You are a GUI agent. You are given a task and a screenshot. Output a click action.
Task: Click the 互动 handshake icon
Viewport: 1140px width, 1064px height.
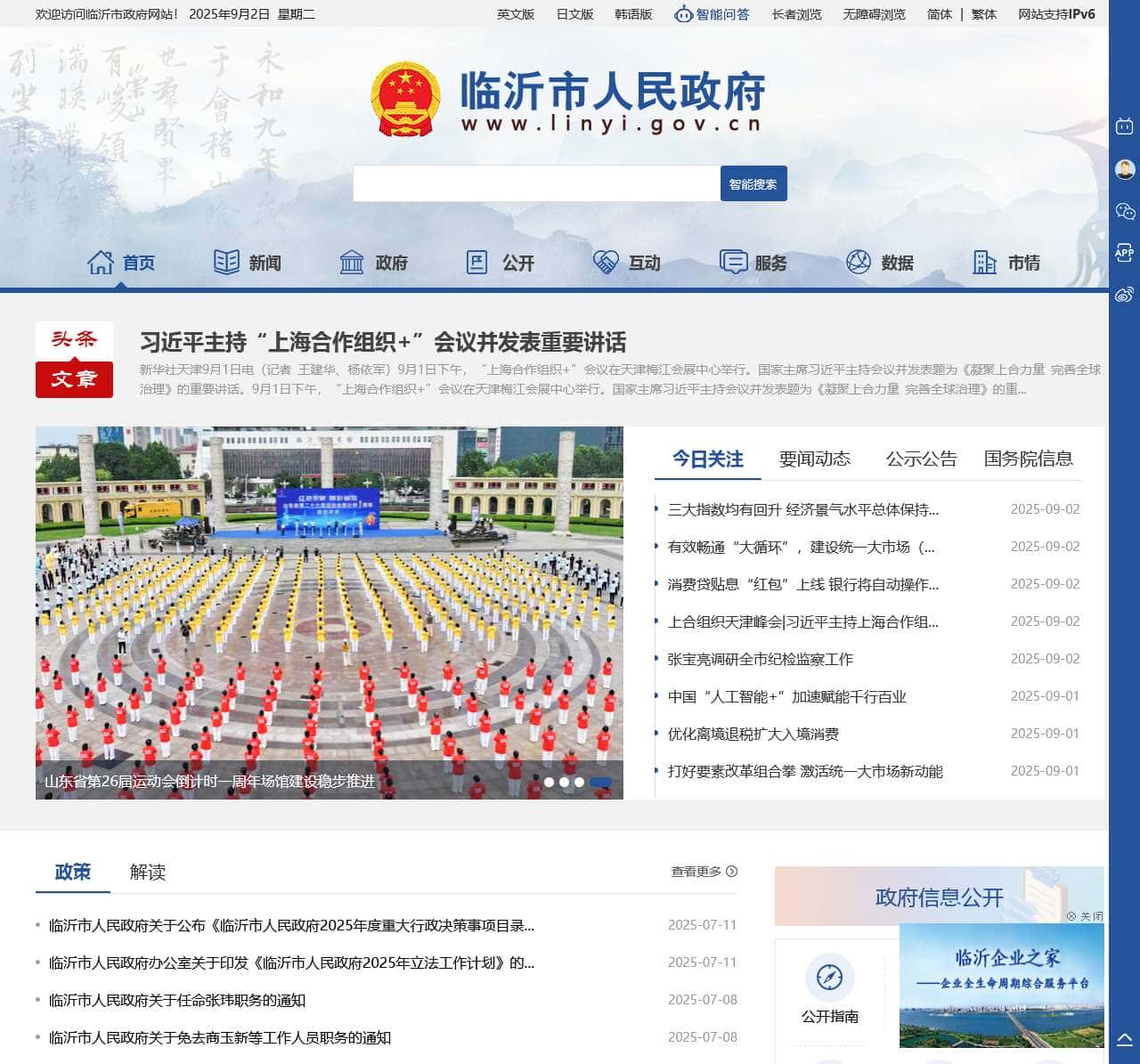(x=606, y=262)
